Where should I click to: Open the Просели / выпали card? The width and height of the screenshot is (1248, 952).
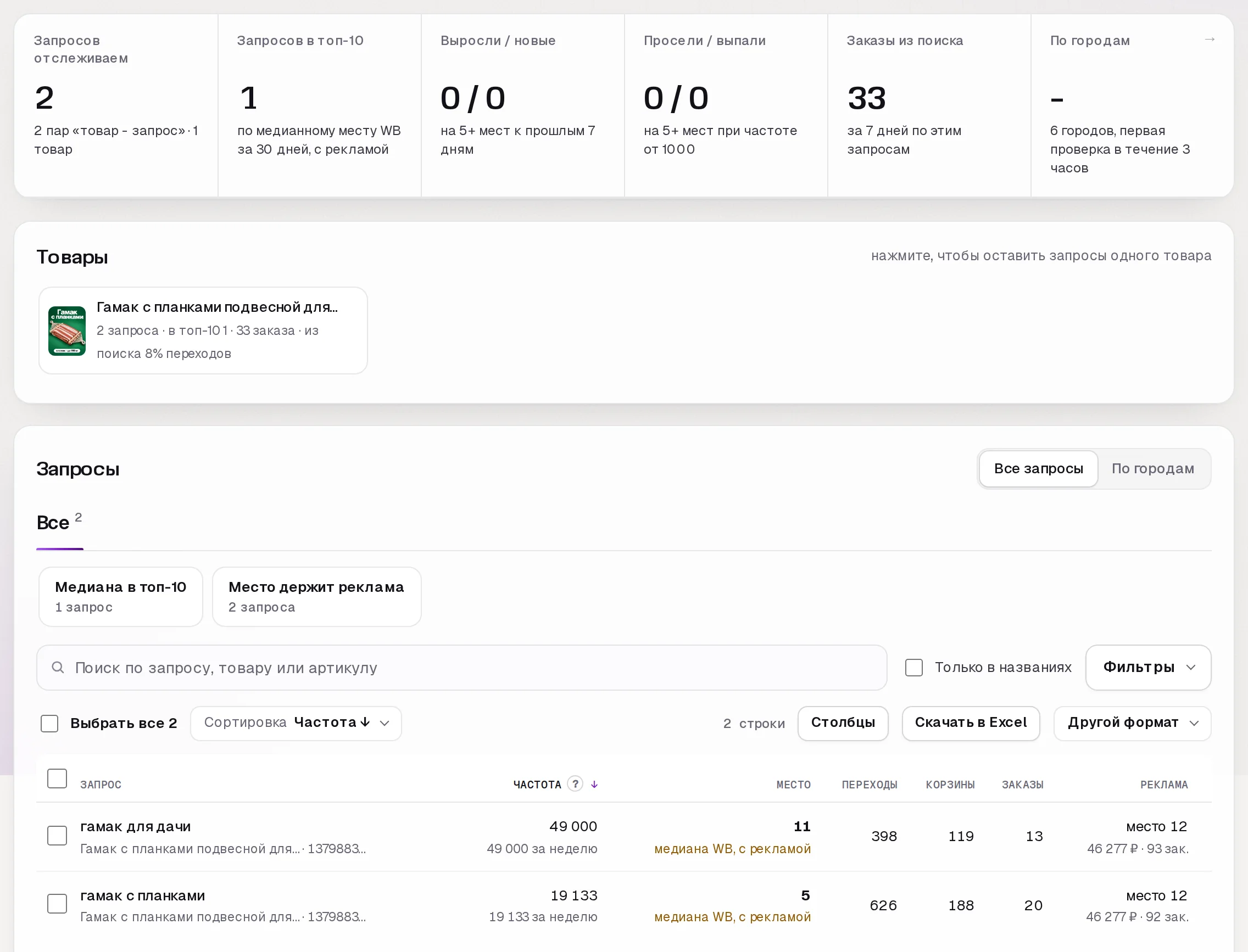click(x=726, y=105)
